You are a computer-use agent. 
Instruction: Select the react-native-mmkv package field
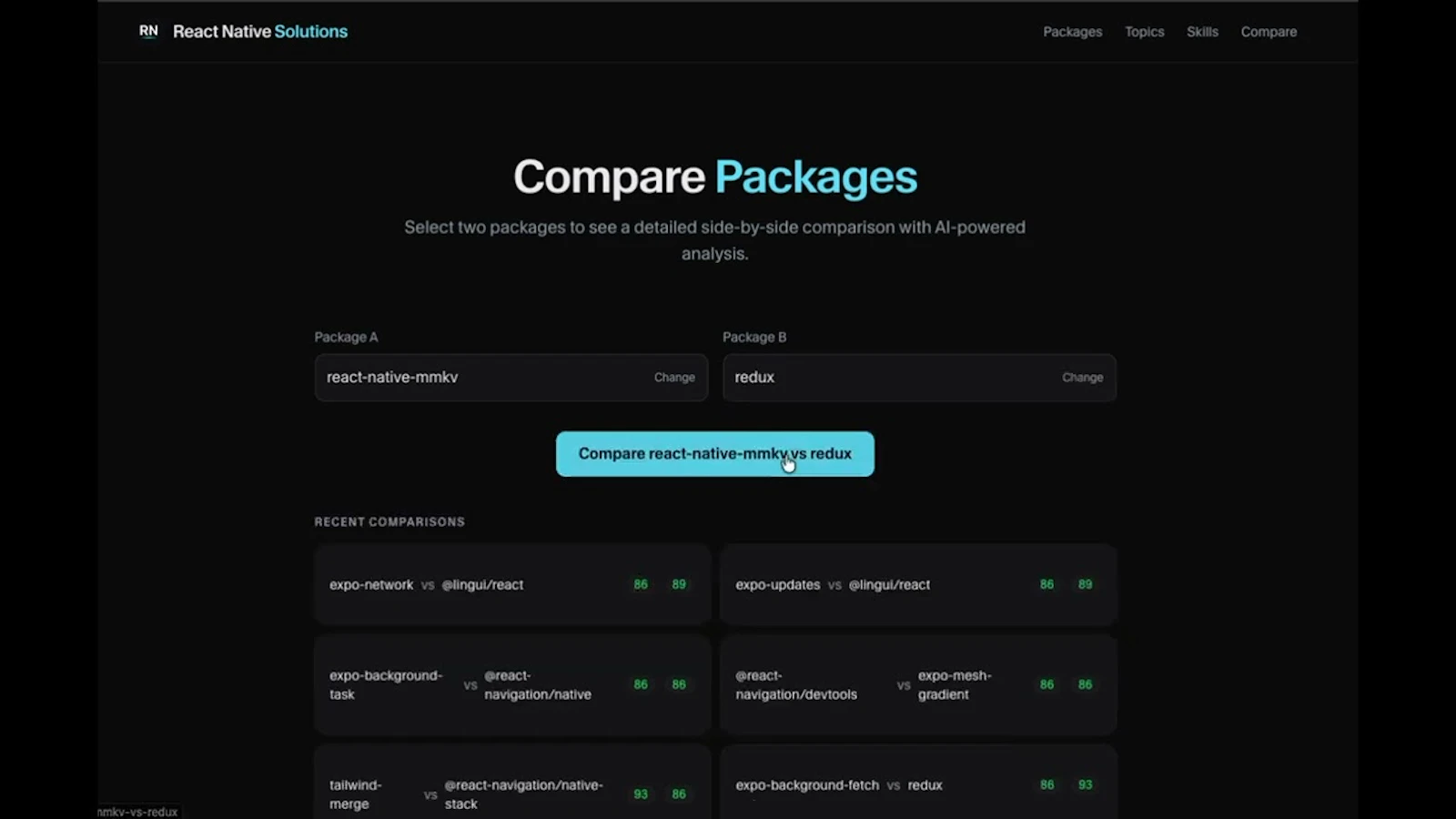(455, 377)
